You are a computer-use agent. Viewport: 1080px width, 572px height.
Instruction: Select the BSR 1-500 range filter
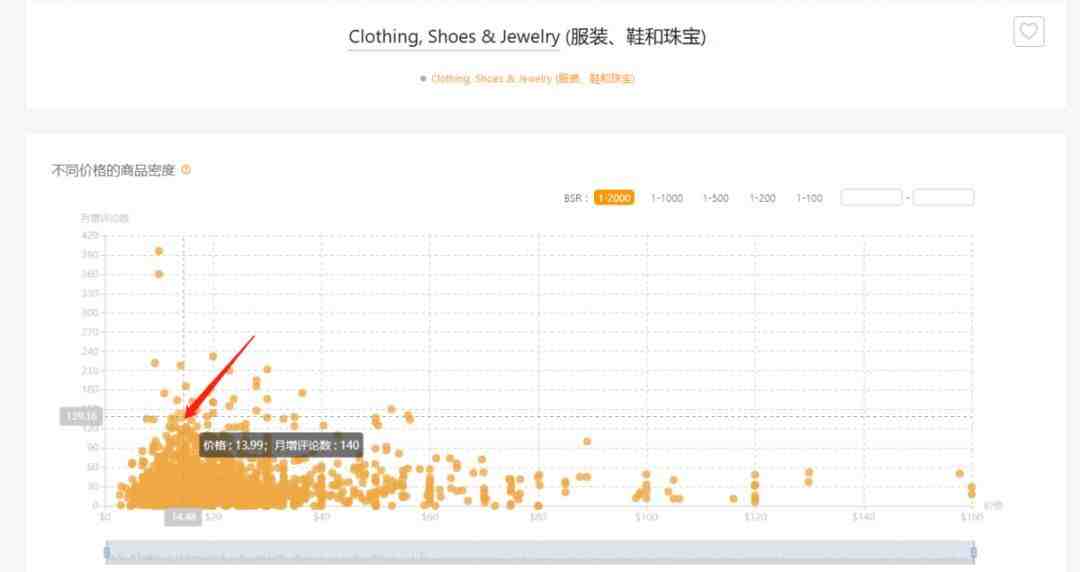(716, 198)
